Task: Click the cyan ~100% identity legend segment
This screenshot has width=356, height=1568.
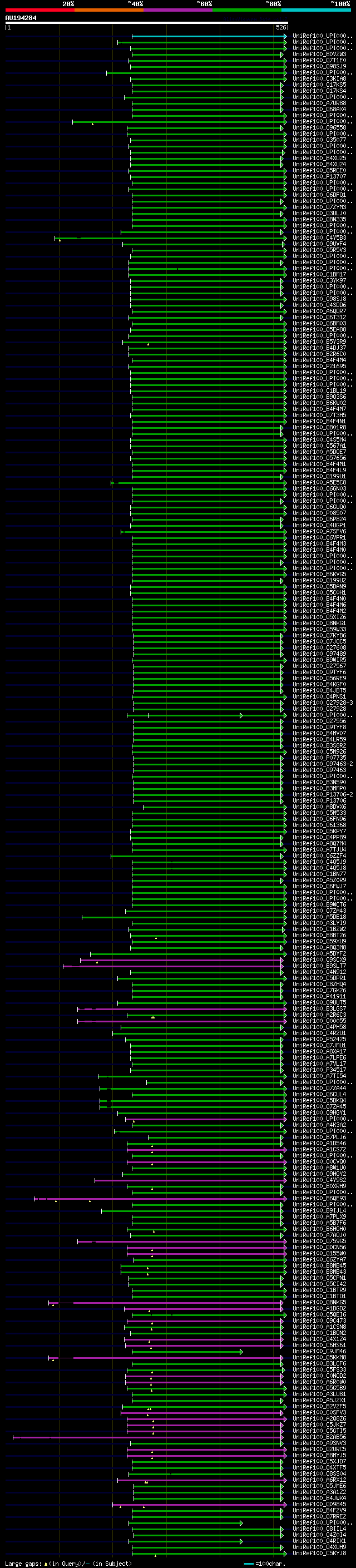Action: [x=316, y=10]
